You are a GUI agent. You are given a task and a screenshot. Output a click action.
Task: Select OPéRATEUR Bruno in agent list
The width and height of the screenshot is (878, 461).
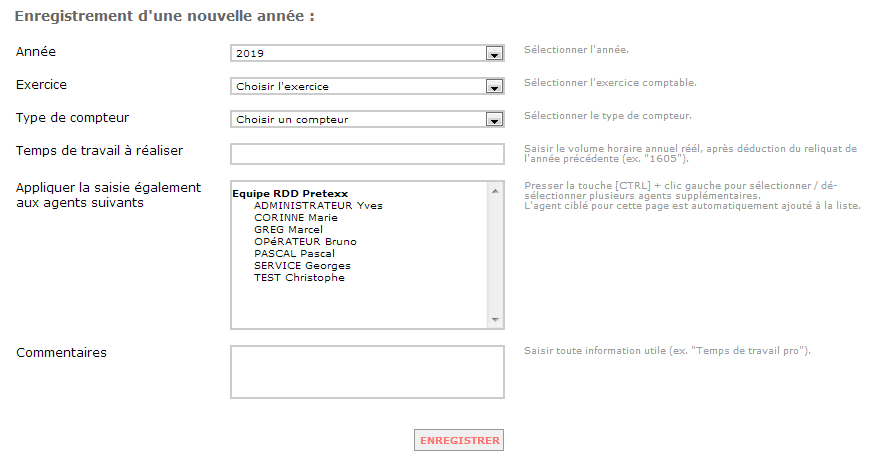(x=305, y=241)
